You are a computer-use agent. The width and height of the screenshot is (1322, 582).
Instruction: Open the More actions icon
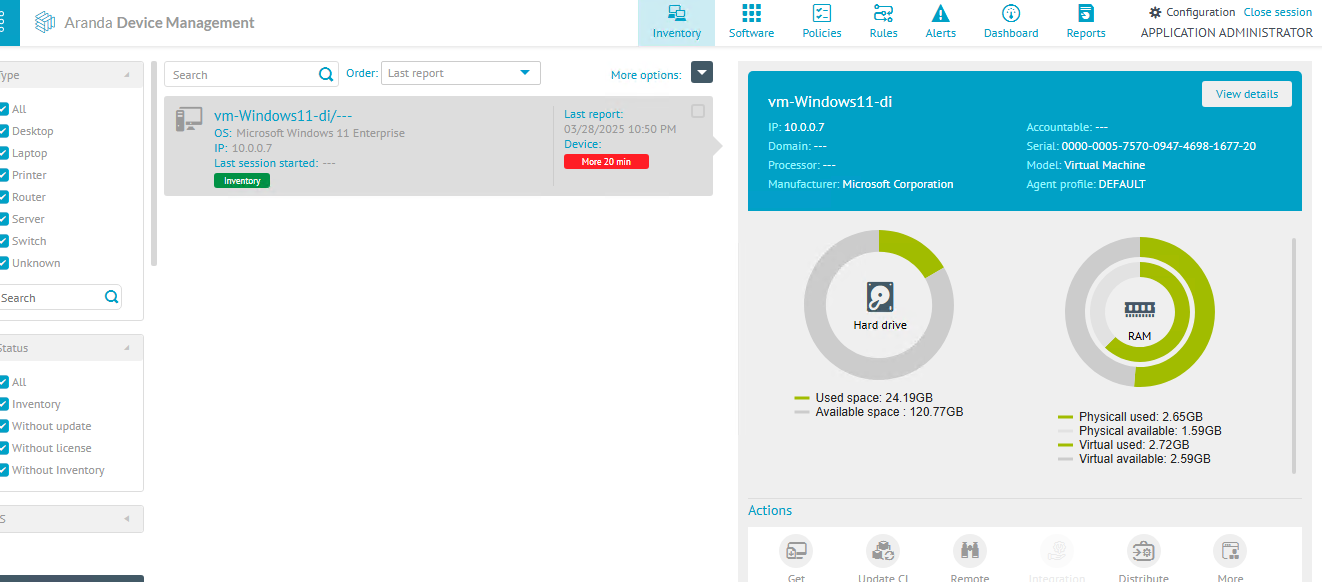[x=1230, y=551]
